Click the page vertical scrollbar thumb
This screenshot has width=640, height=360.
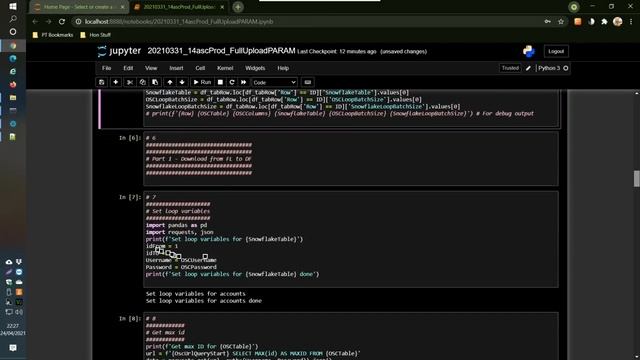pos(636,178)
